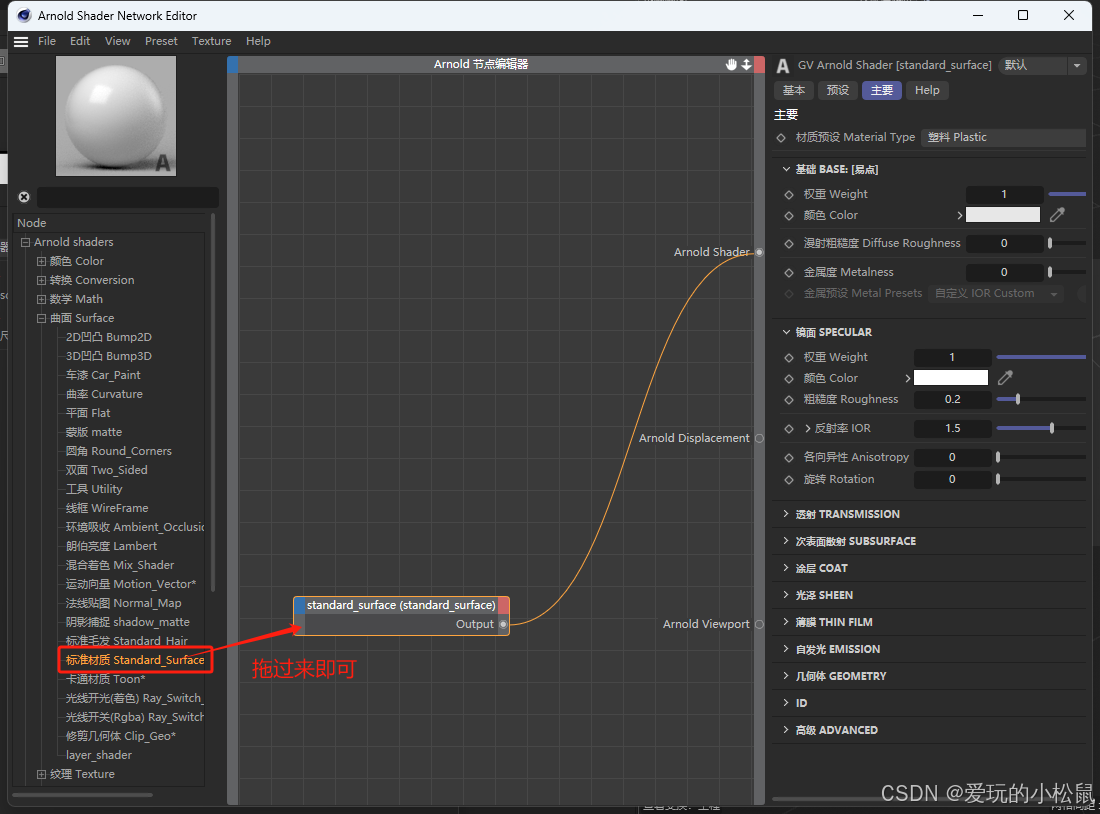Collapse the Arnold shaders tree node

click(25, 242)
